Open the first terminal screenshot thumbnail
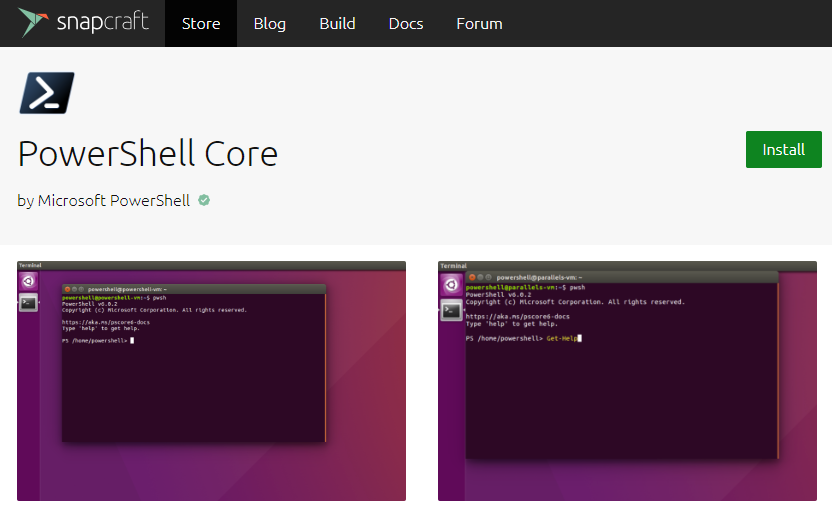 tap(211, 380)
